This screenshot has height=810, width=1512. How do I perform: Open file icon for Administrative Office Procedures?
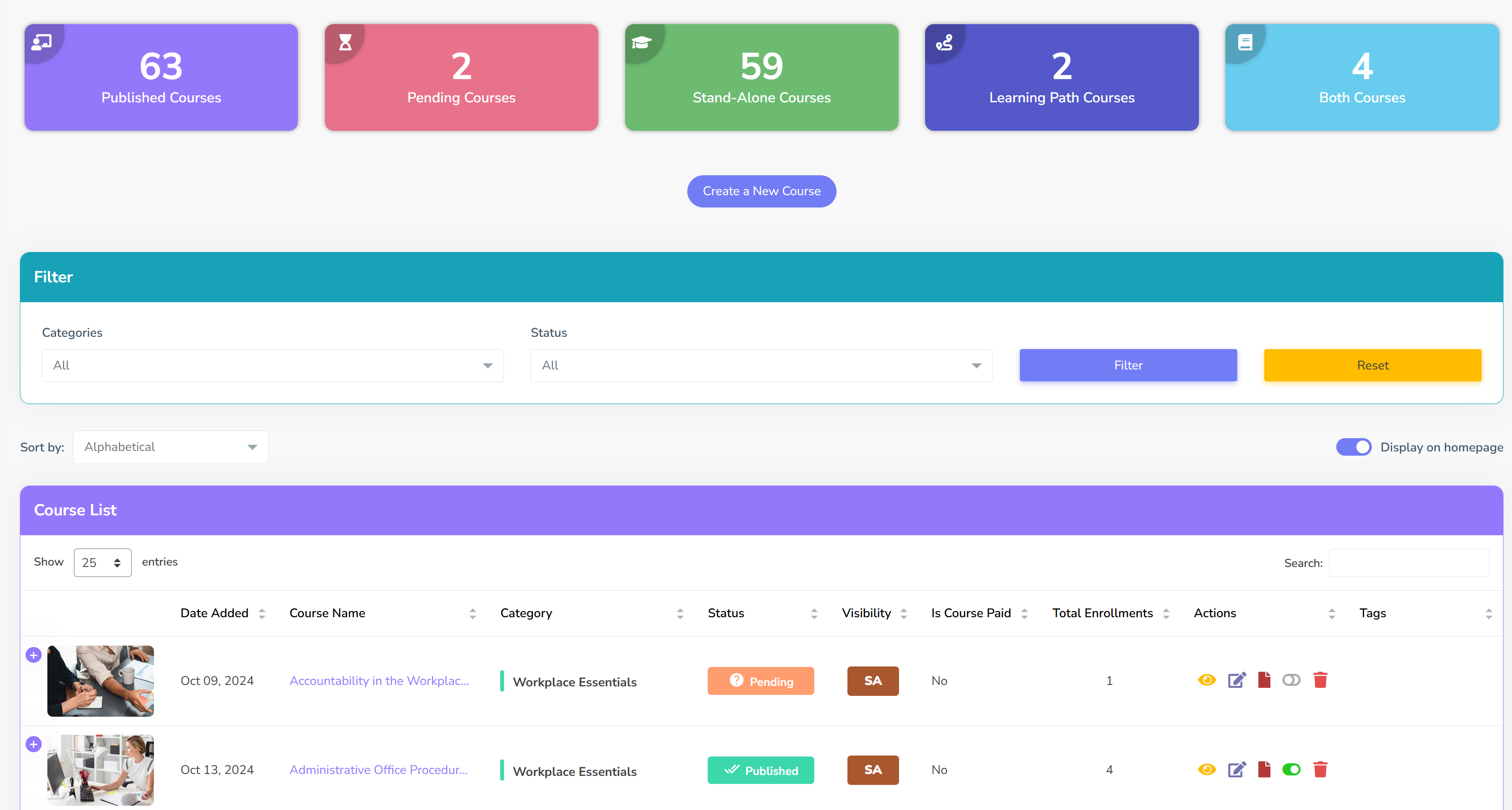pyautogui.click(x=1264, y=769)
